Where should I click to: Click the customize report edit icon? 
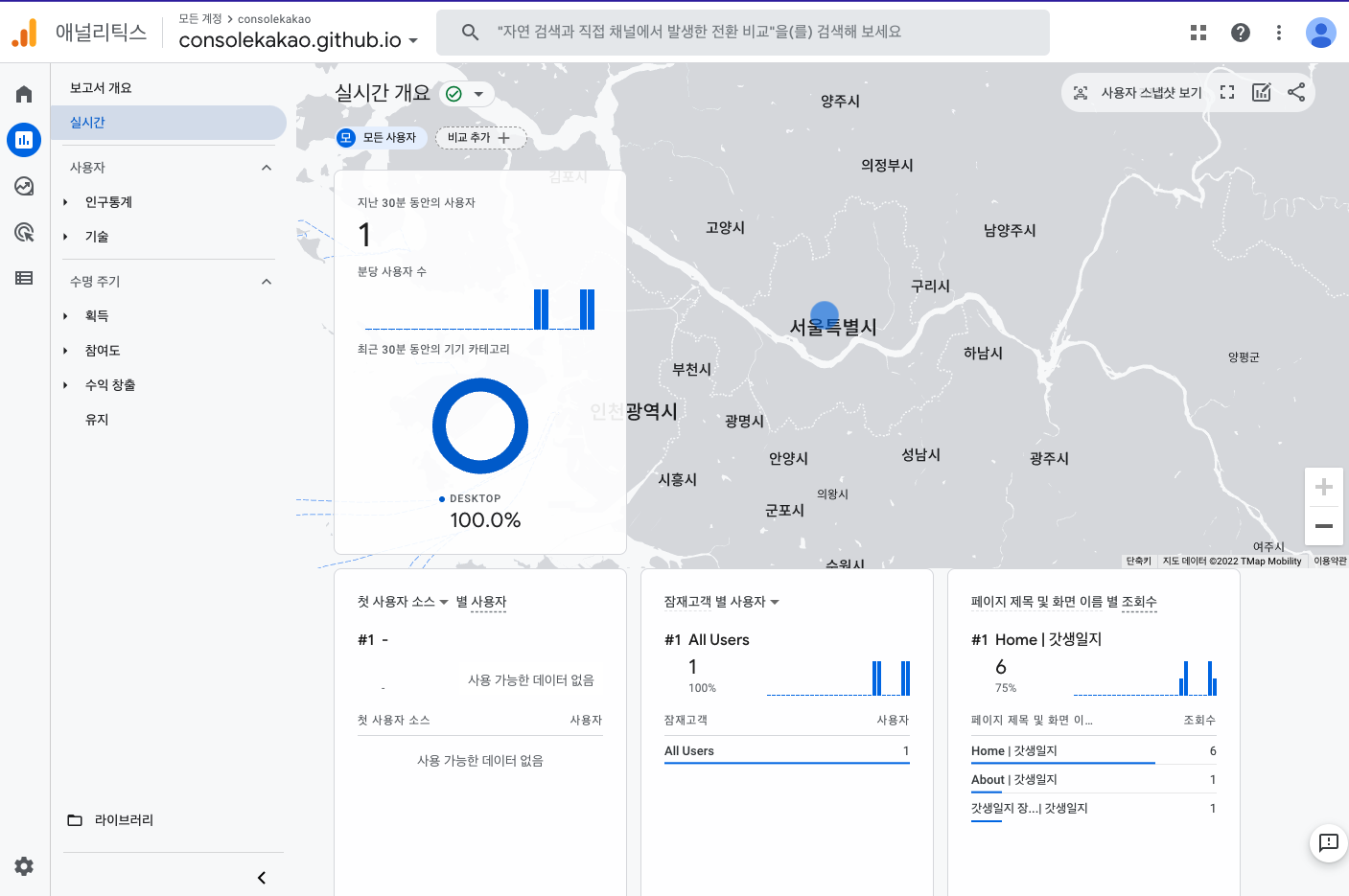click(x=1262, y=92)
